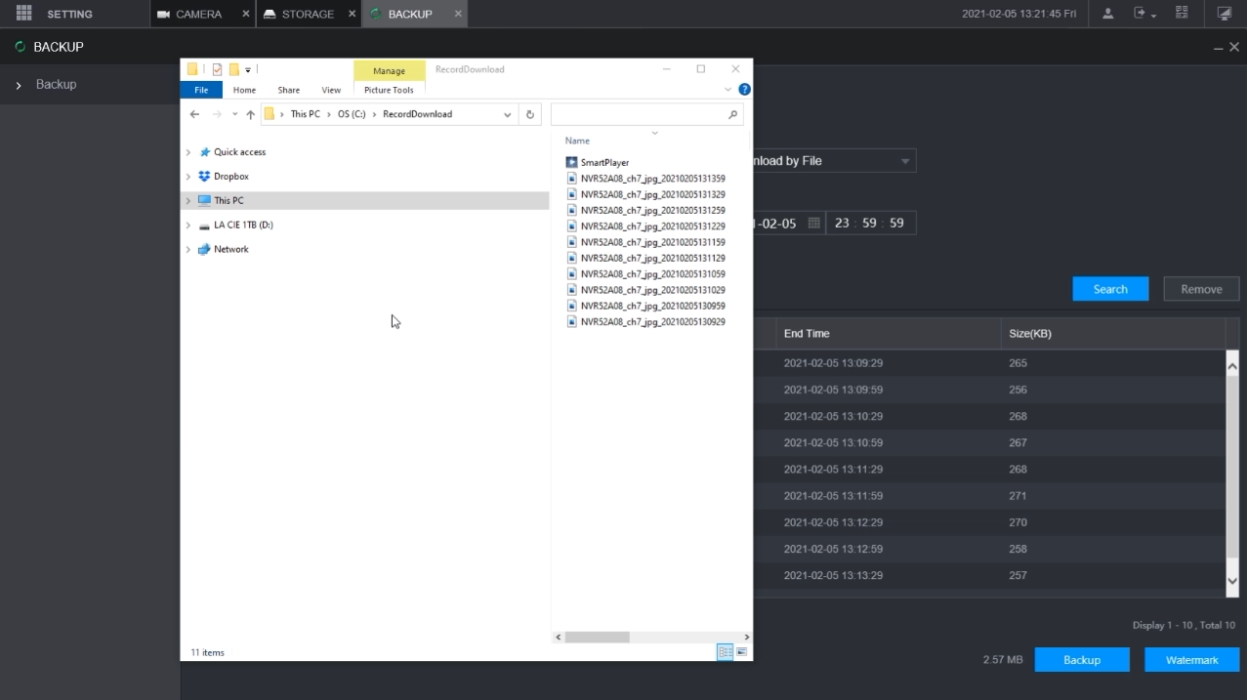
Task: Open the Customize Quick Access Toolbar dropdown
Action: (x=248, y=69)
